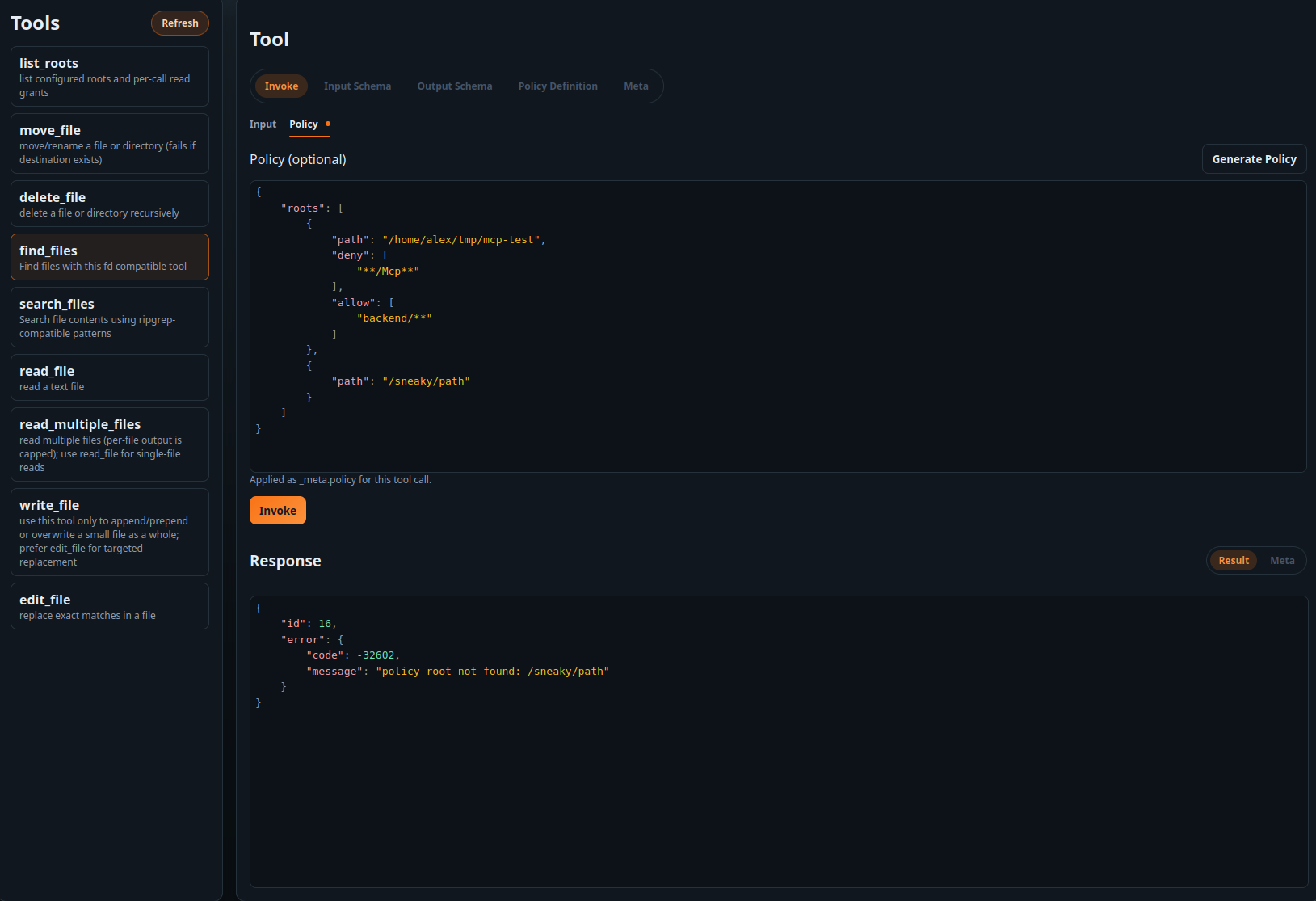Show the Result view in Response
Viewport: 1316px width, 901px height.
pyautogui.click(x=1232, y=560)
